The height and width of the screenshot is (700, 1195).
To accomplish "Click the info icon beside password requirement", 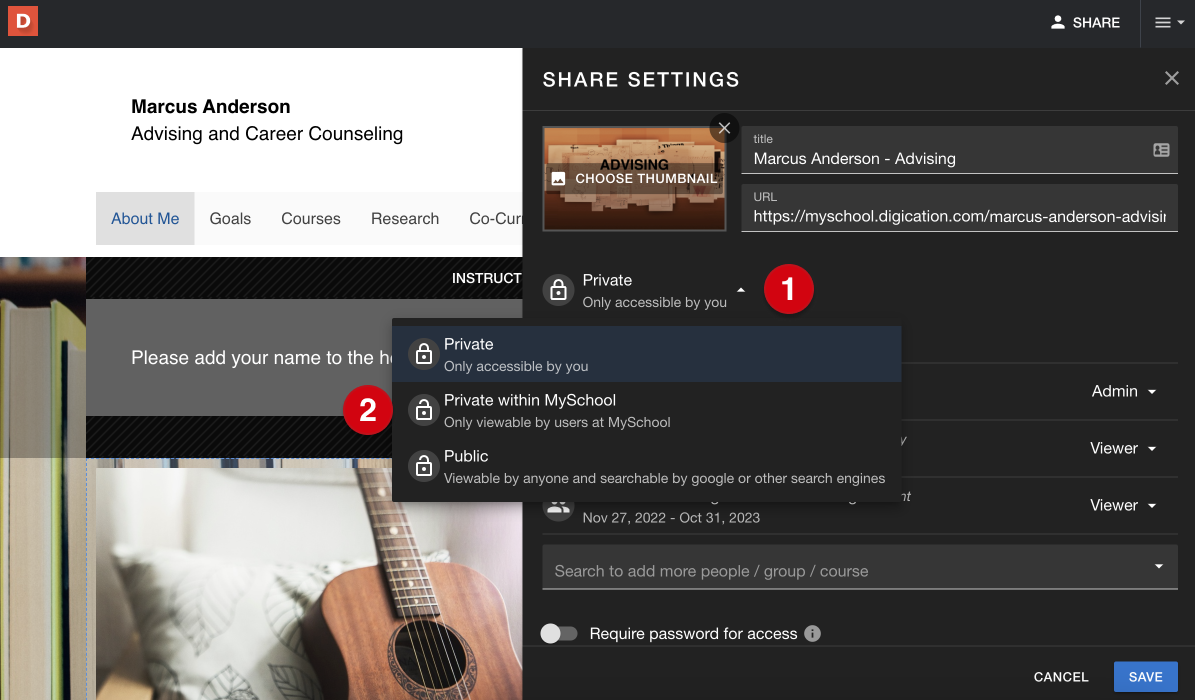I will (812, 634).
